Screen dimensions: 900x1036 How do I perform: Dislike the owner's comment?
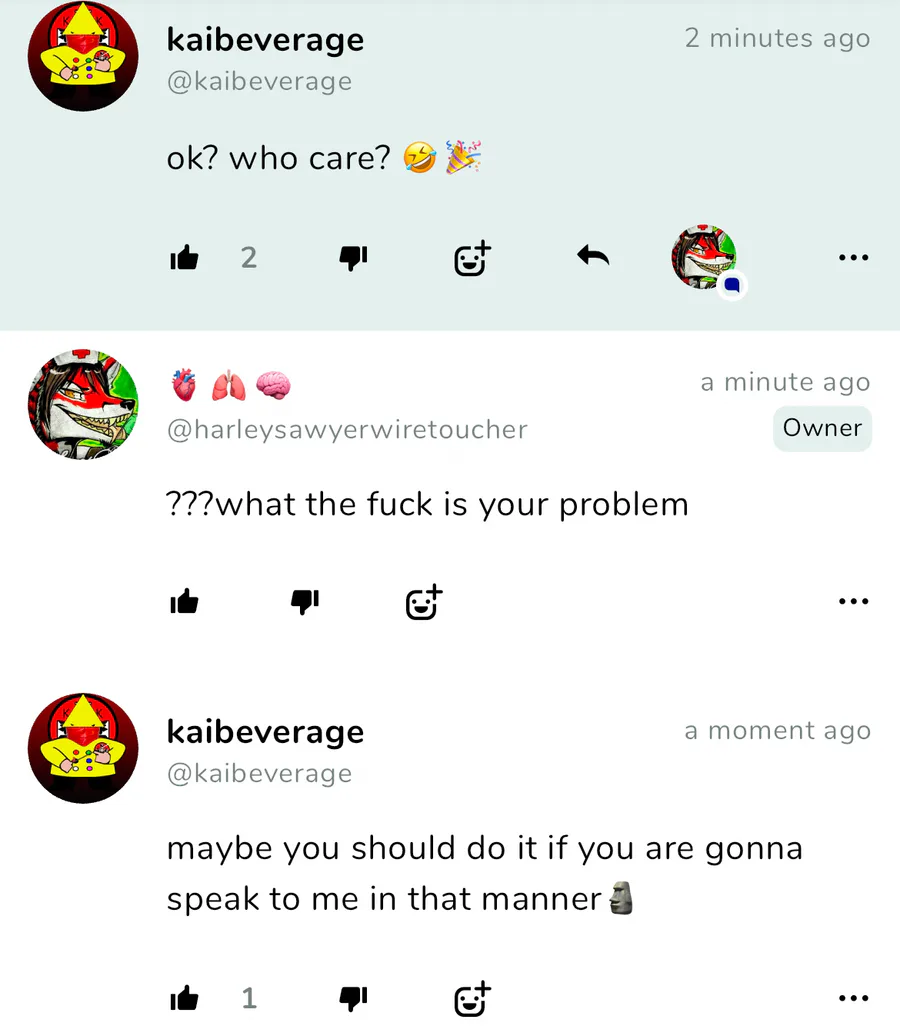tap(305, 601)
